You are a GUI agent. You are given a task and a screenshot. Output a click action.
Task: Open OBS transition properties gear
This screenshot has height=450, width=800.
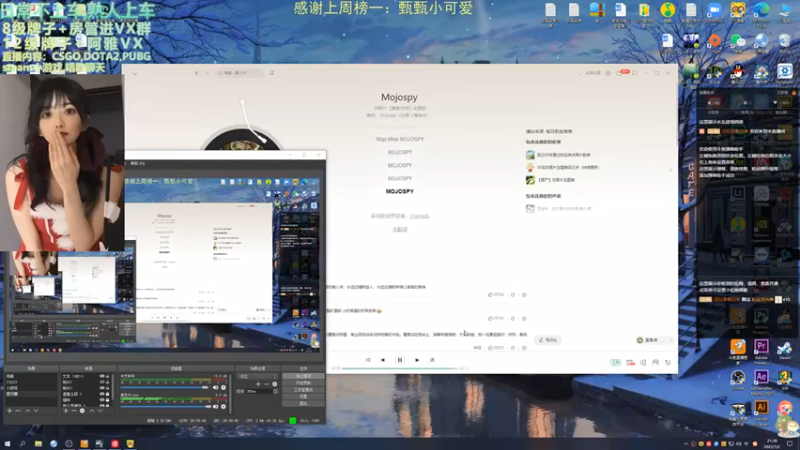point(274,384)
